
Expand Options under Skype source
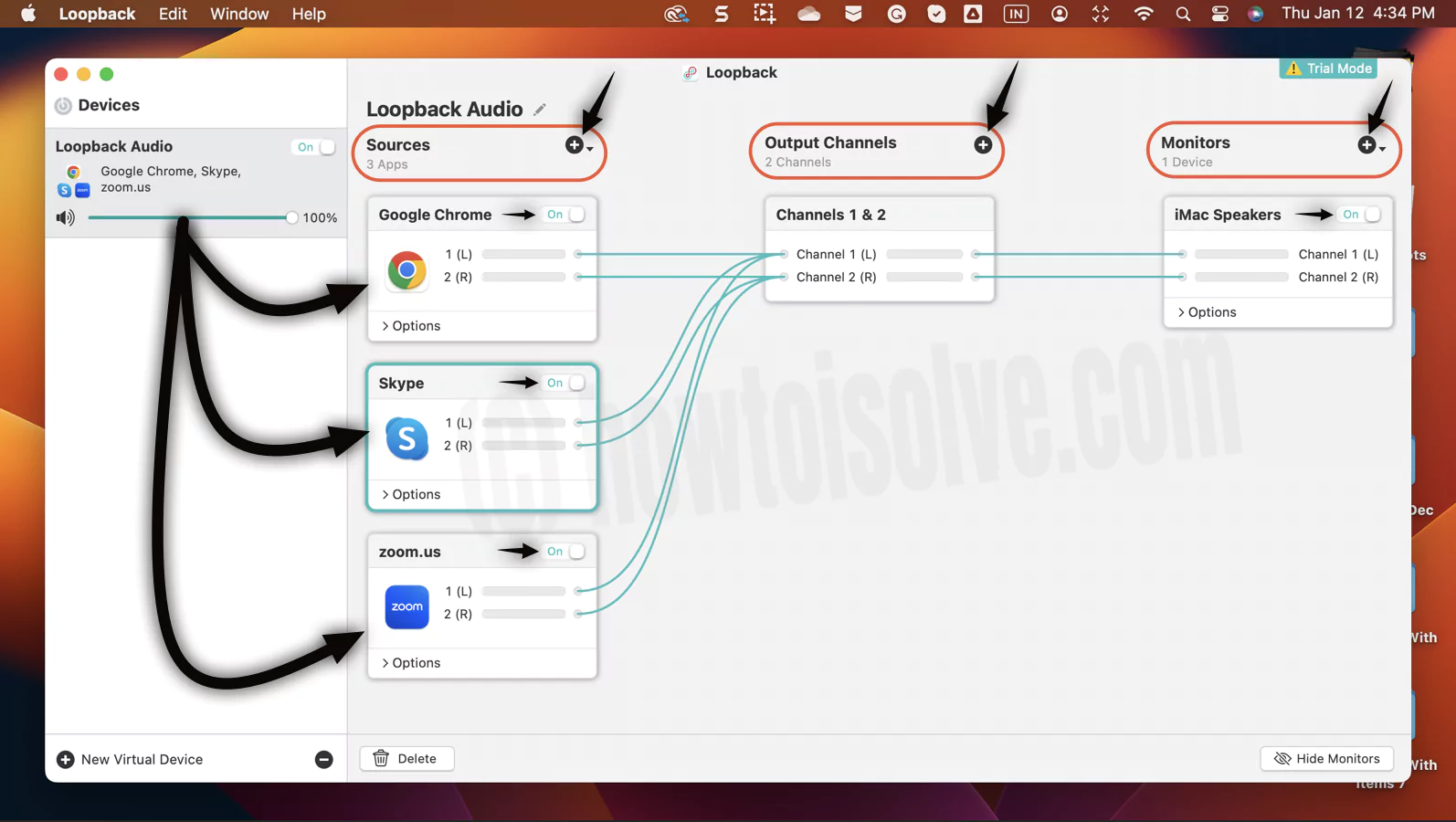(411, 494)
